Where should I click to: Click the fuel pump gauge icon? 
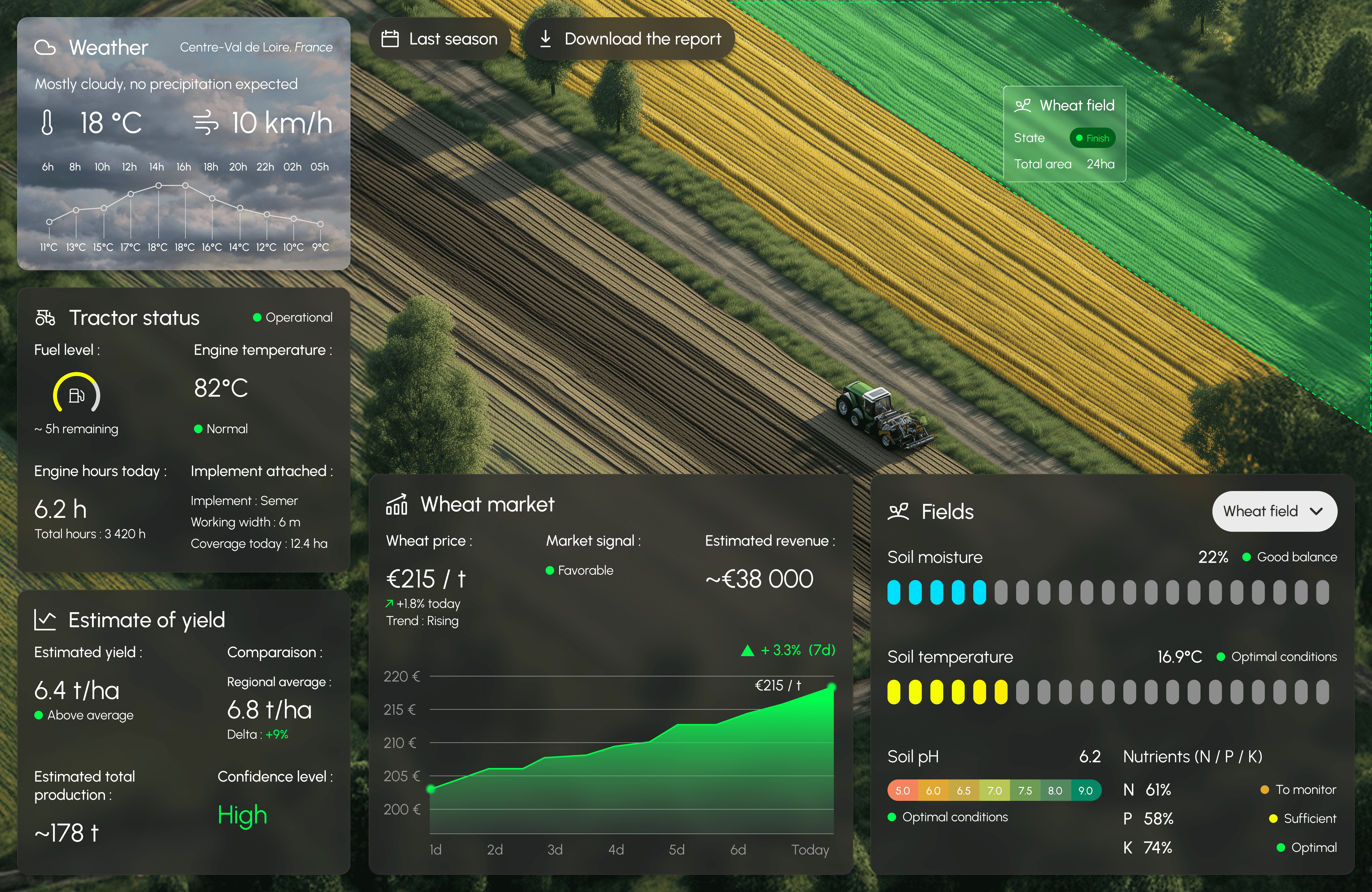pos(77,395)
